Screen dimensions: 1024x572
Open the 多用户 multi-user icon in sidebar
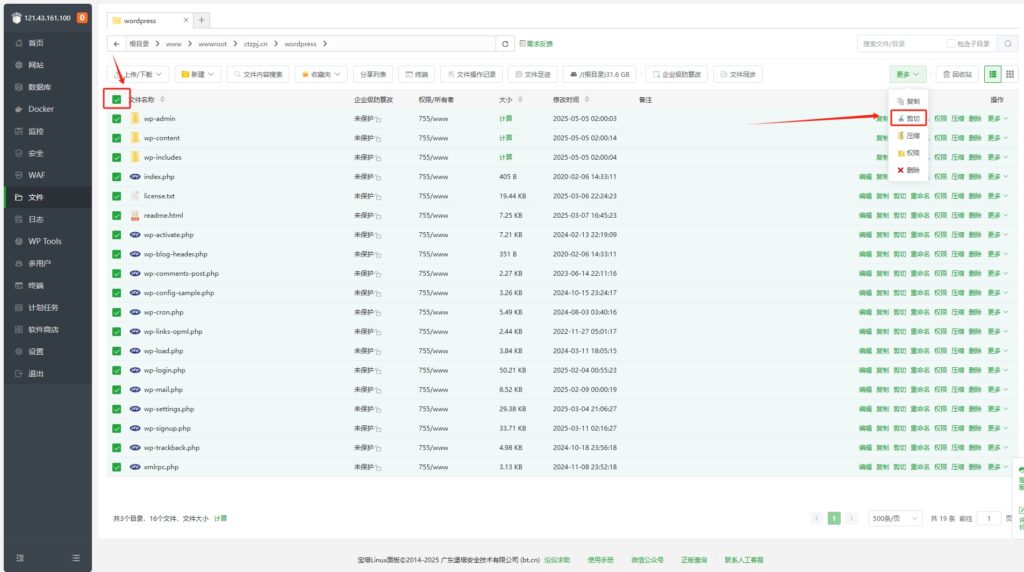point(19,264)
